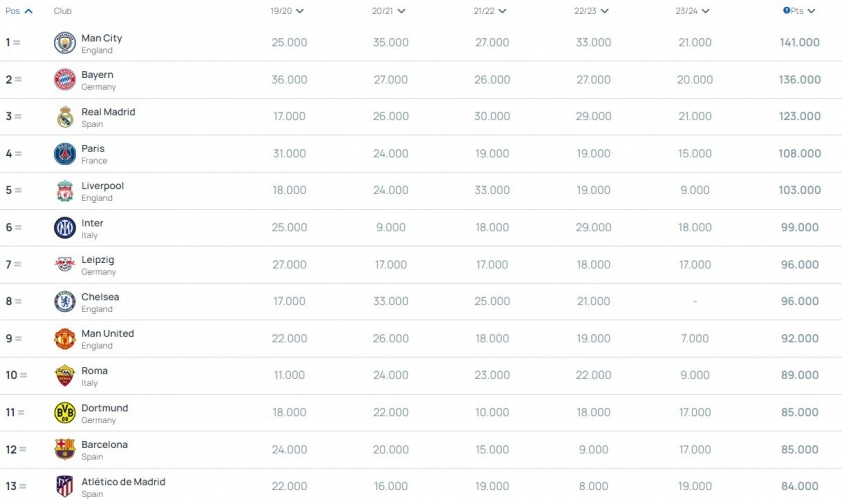Sort by the 21/22 season column
Image resolution: width=842 pixels, height=499 pixels.
coord(490,11)
